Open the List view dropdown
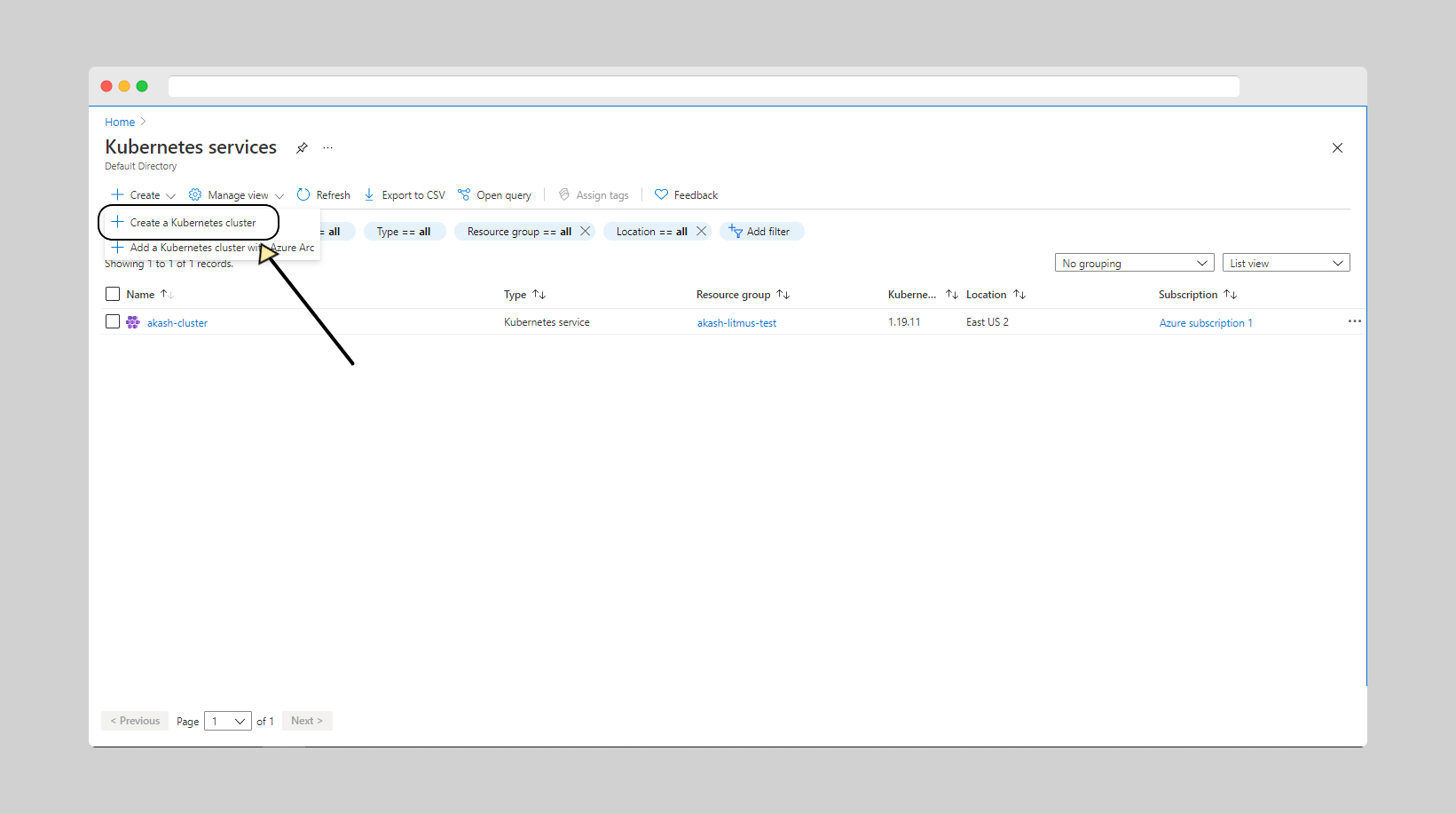Image resolution: width=1456 pixels, height=814 pixels. (1287, 263)
